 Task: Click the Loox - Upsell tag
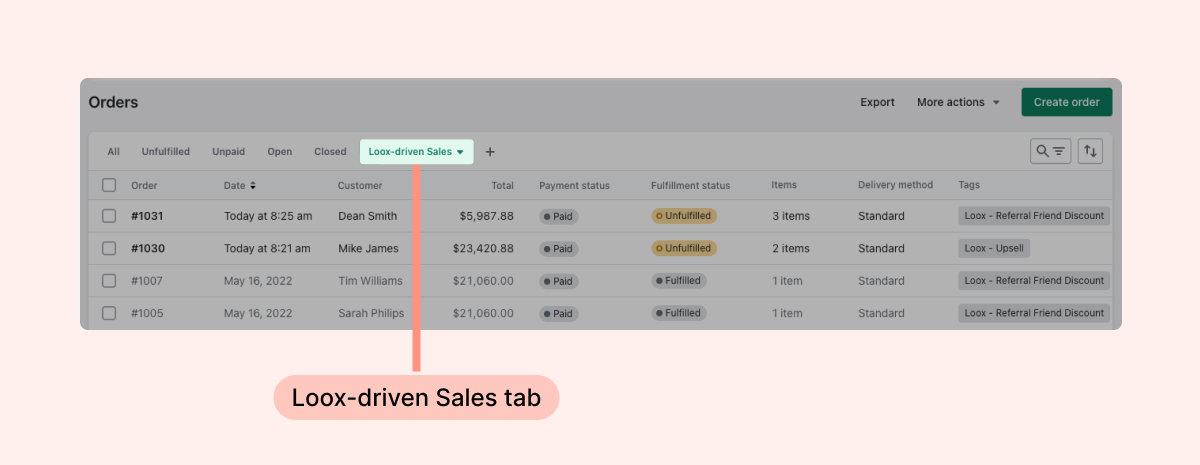[x=994, y=248]
